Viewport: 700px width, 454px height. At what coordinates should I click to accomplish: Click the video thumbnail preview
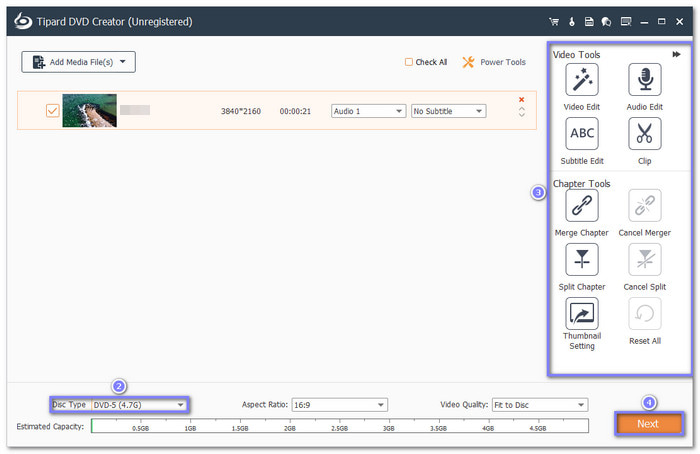point(89,110)
